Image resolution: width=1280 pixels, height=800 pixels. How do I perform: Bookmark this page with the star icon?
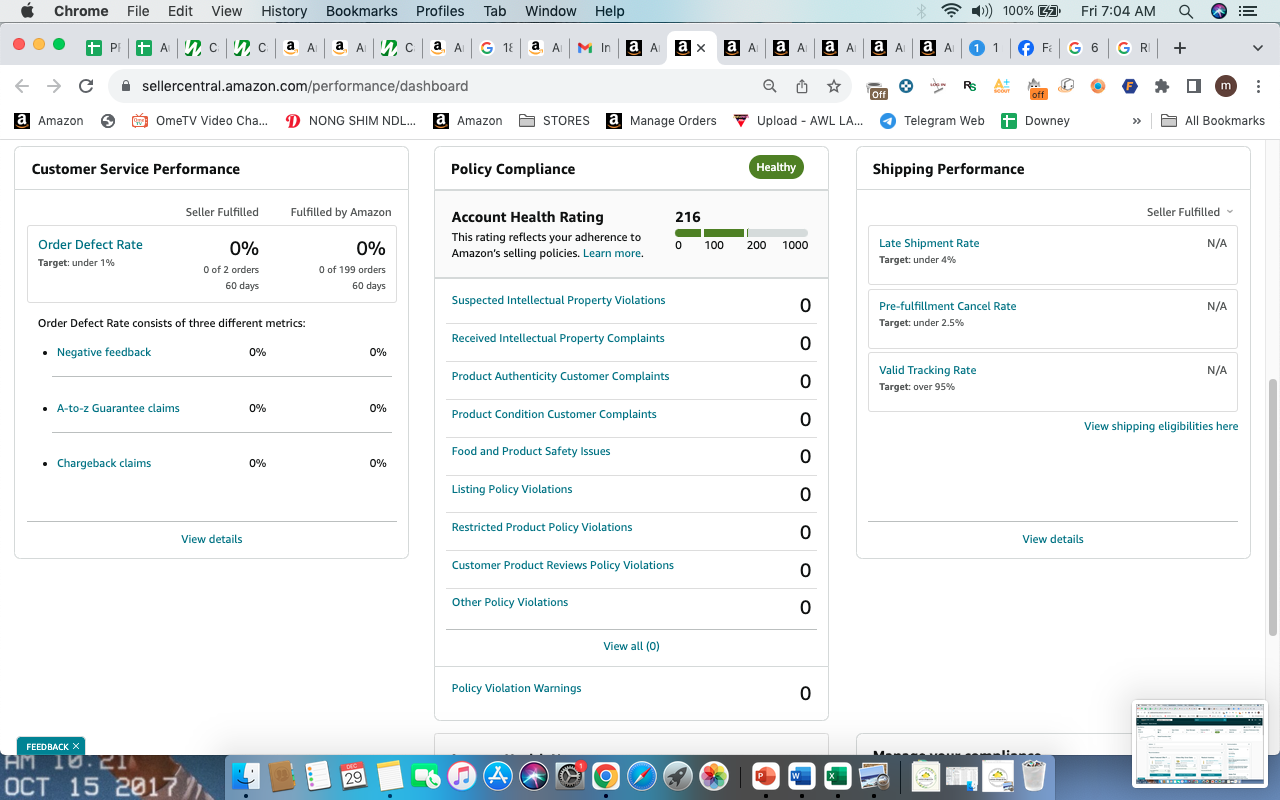[x=833, y=86]
